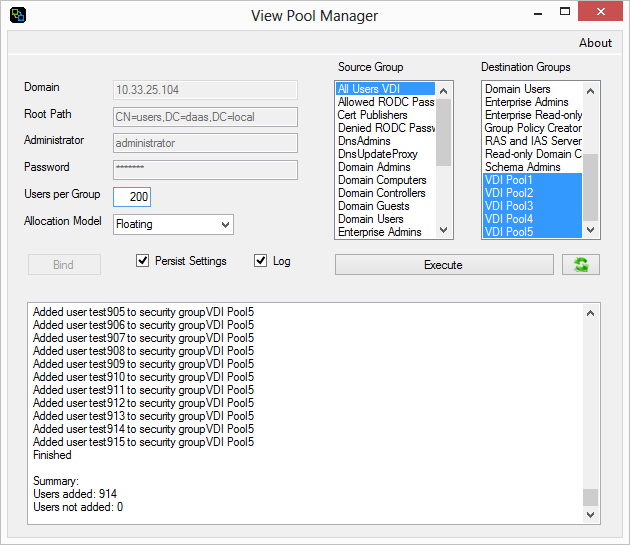Click the Password input field

[205, 170]
